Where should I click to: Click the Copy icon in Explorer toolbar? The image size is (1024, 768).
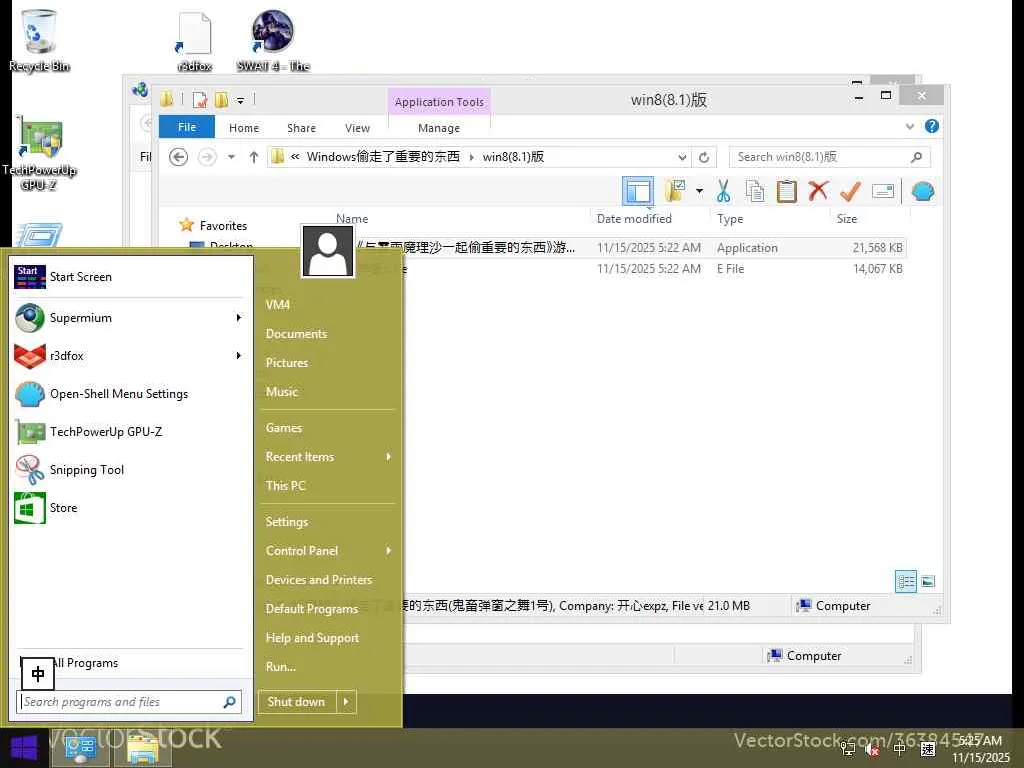coord(755,191)
